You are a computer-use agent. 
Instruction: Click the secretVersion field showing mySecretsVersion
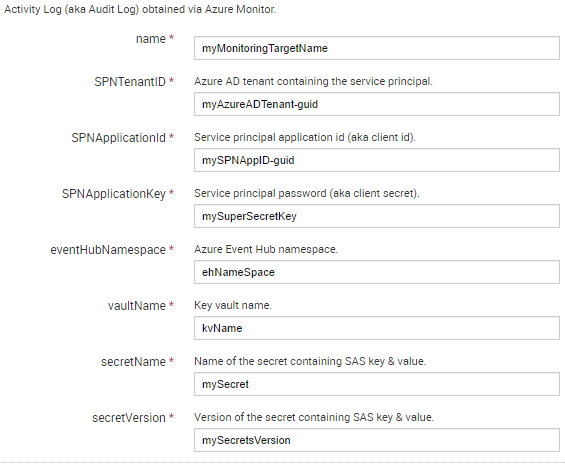pyautogui.click(x=377, y=440)
